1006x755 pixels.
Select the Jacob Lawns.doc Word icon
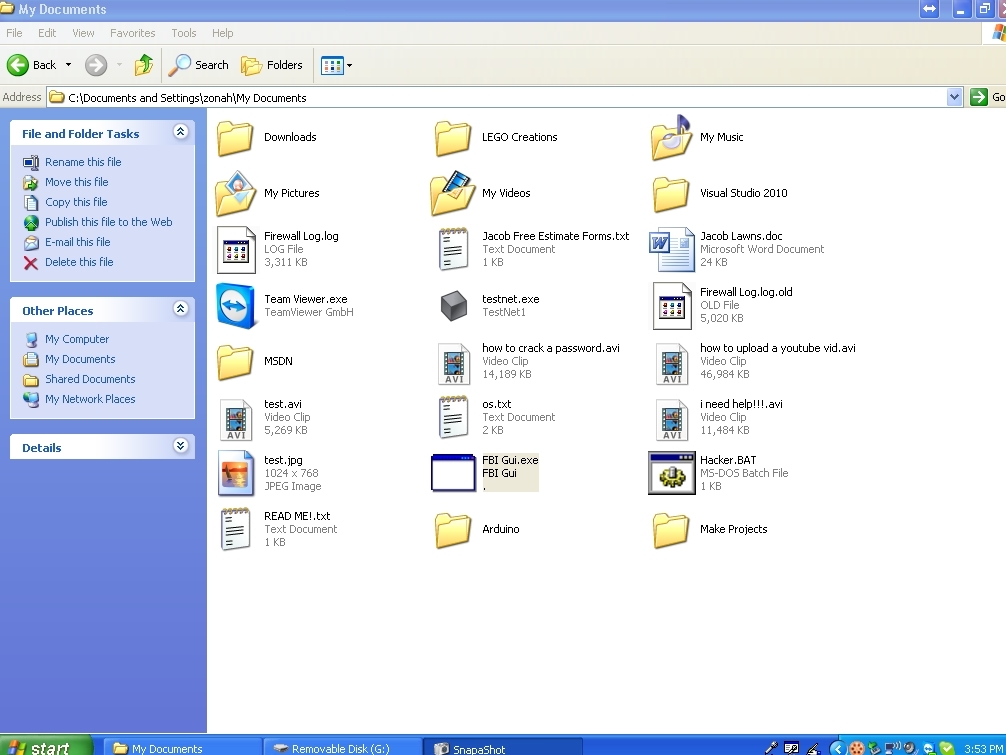pyautogui.click(x=672, y=250)
